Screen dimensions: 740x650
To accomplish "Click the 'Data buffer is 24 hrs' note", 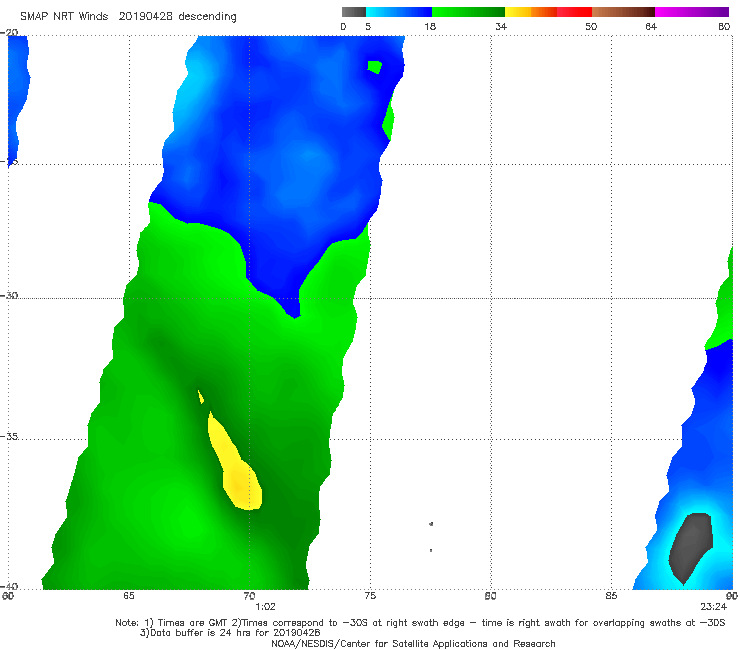I will tap(230, 633).
